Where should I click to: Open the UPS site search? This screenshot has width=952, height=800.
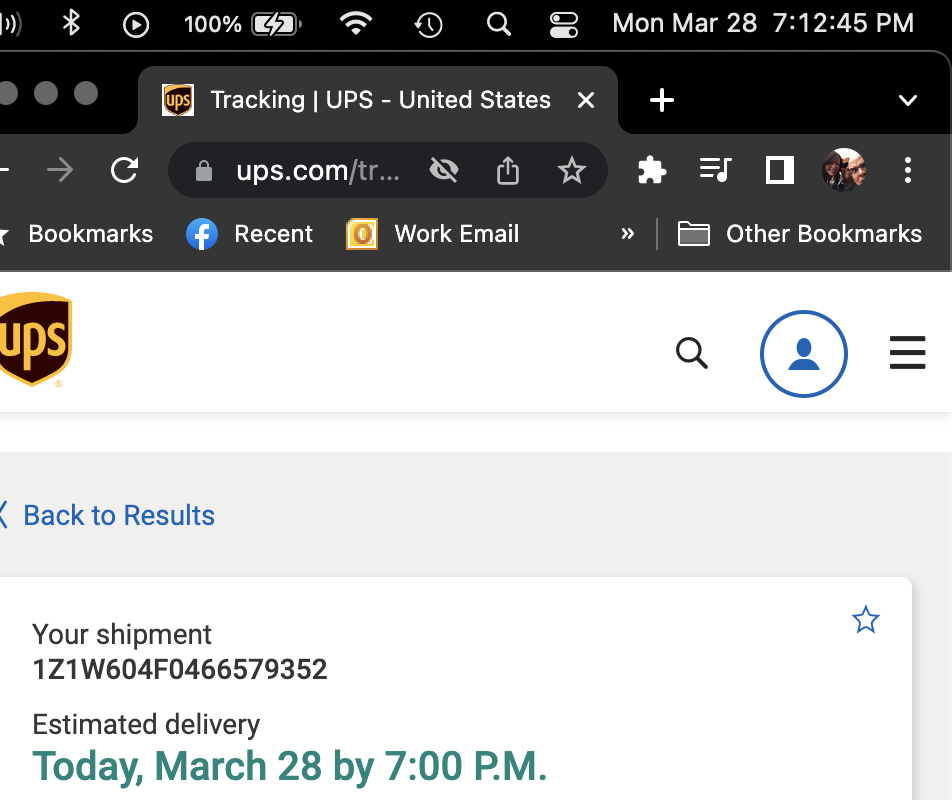(x=691, y=353)
